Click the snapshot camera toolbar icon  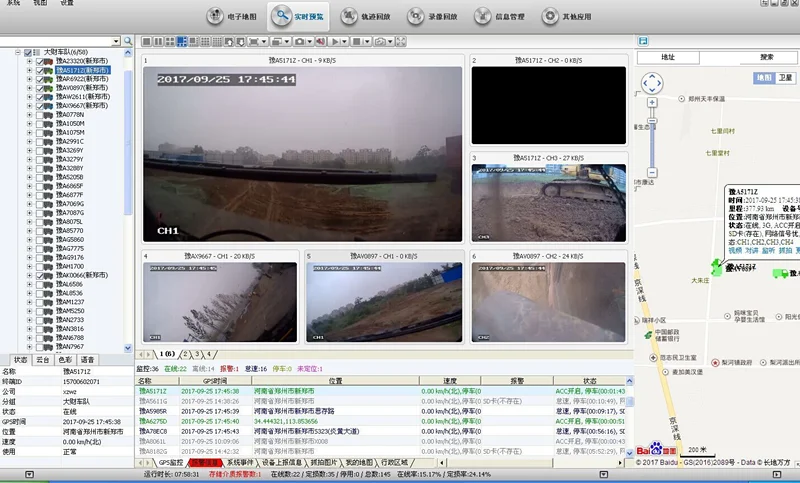pos(299,41)
